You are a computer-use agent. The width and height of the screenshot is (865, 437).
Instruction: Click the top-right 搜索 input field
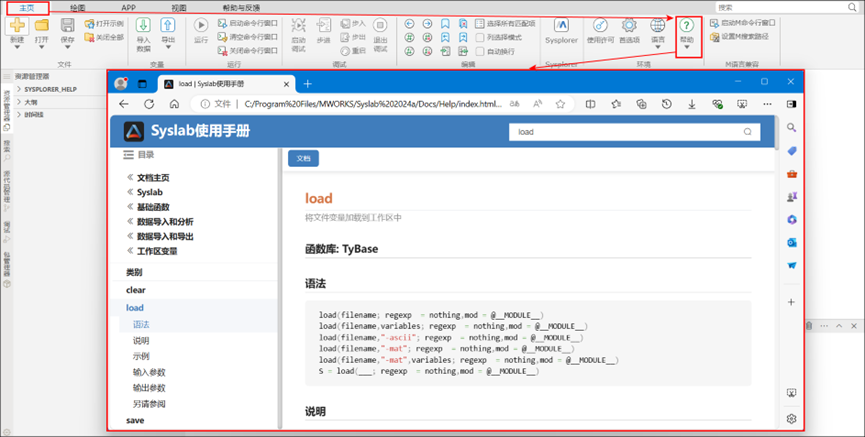coord(786,7)
